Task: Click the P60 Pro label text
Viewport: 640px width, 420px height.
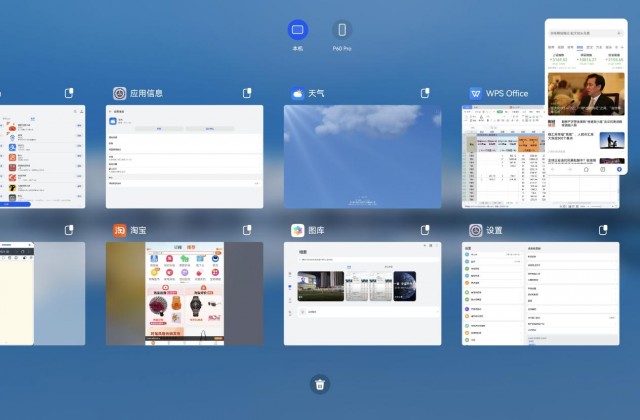Action: (x=342, y=48)
